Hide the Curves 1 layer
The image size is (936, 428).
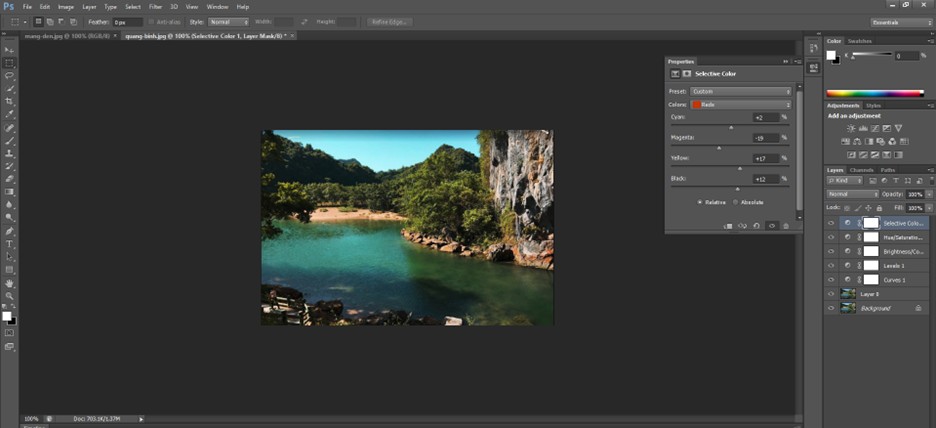830,280
